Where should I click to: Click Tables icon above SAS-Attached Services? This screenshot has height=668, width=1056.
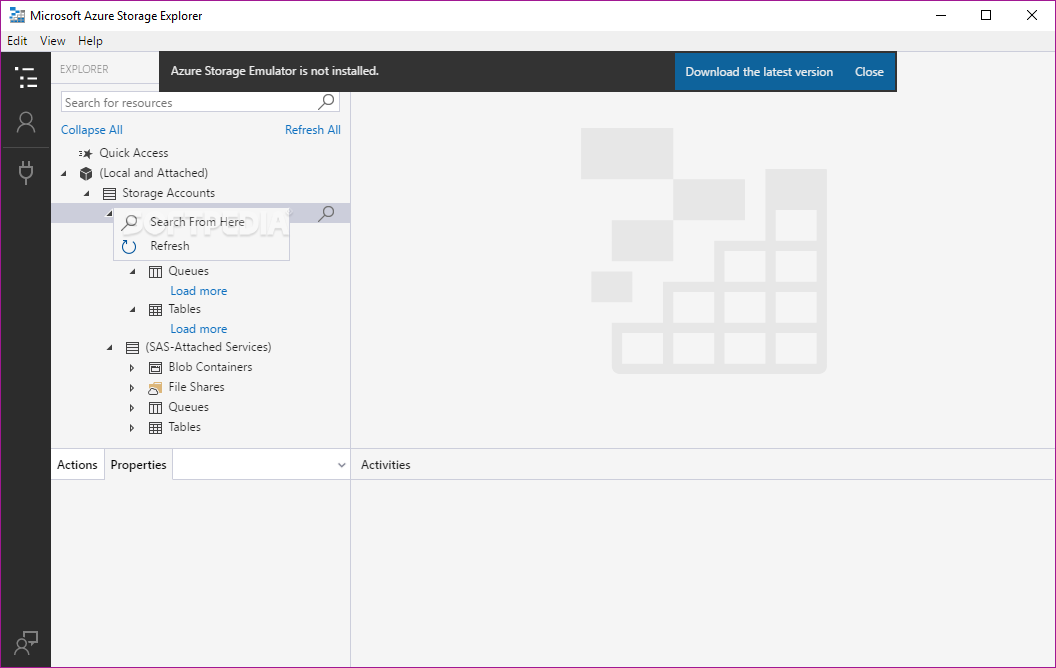tap(156, 310)
